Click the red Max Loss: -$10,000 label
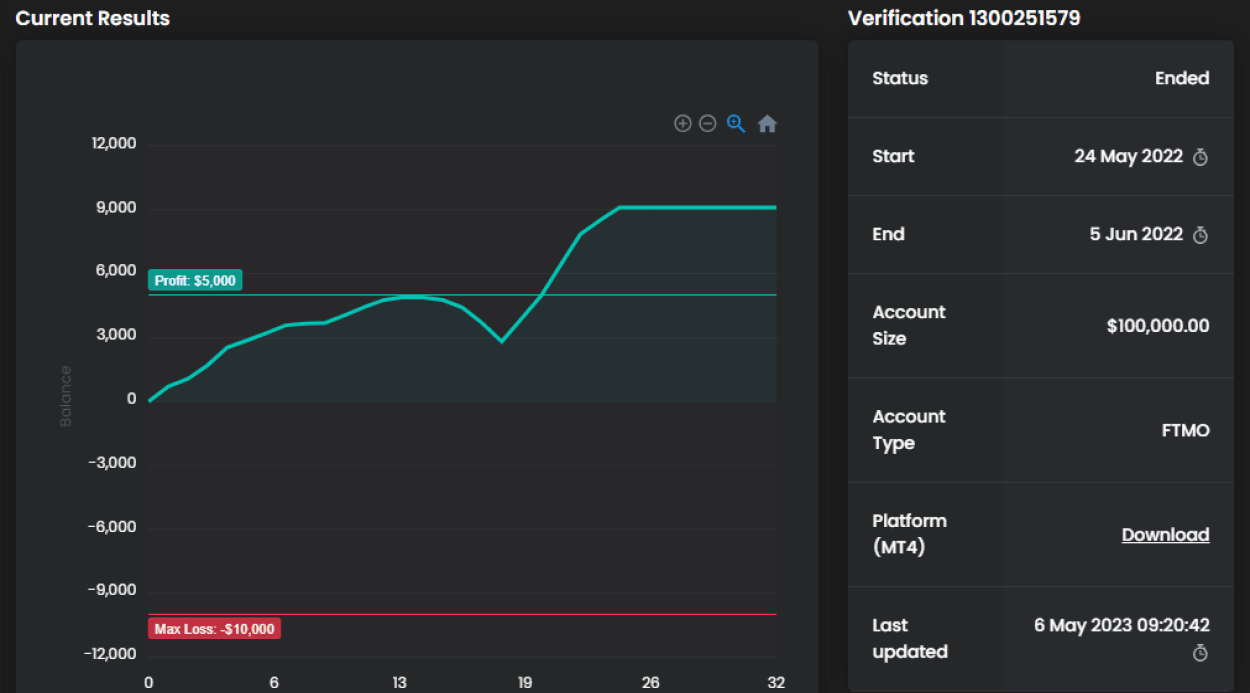The image size is (1250, 693). pyautogui.click(x=214, y=629)
